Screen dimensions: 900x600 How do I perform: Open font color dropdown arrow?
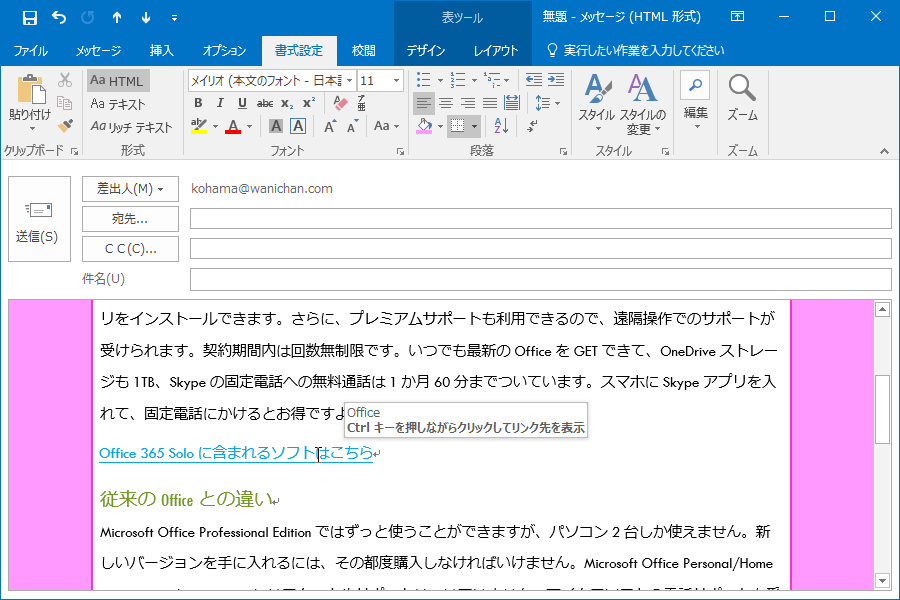(x=250, y=126)
